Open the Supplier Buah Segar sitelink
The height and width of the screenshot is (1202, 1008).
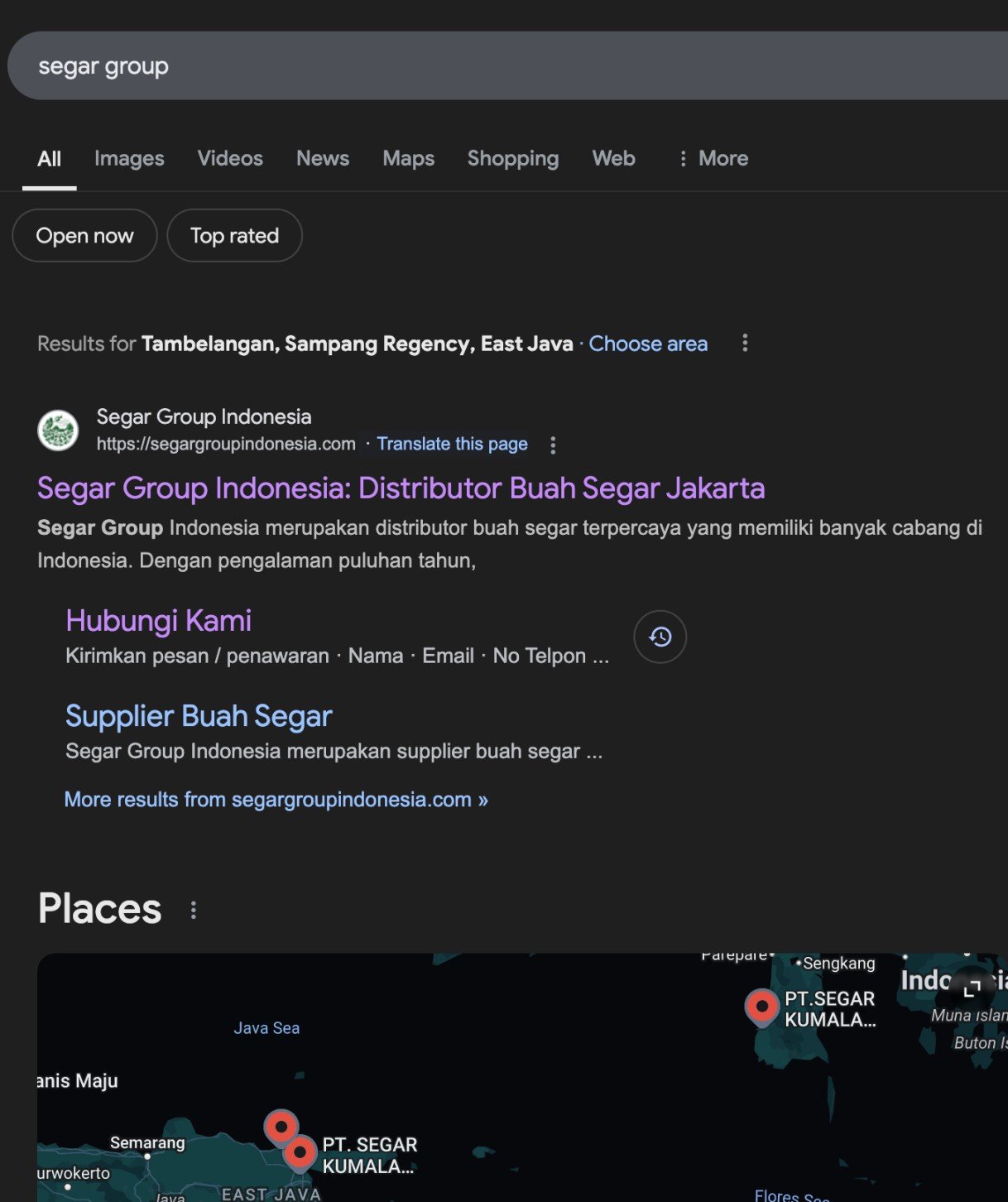[199, 716]
